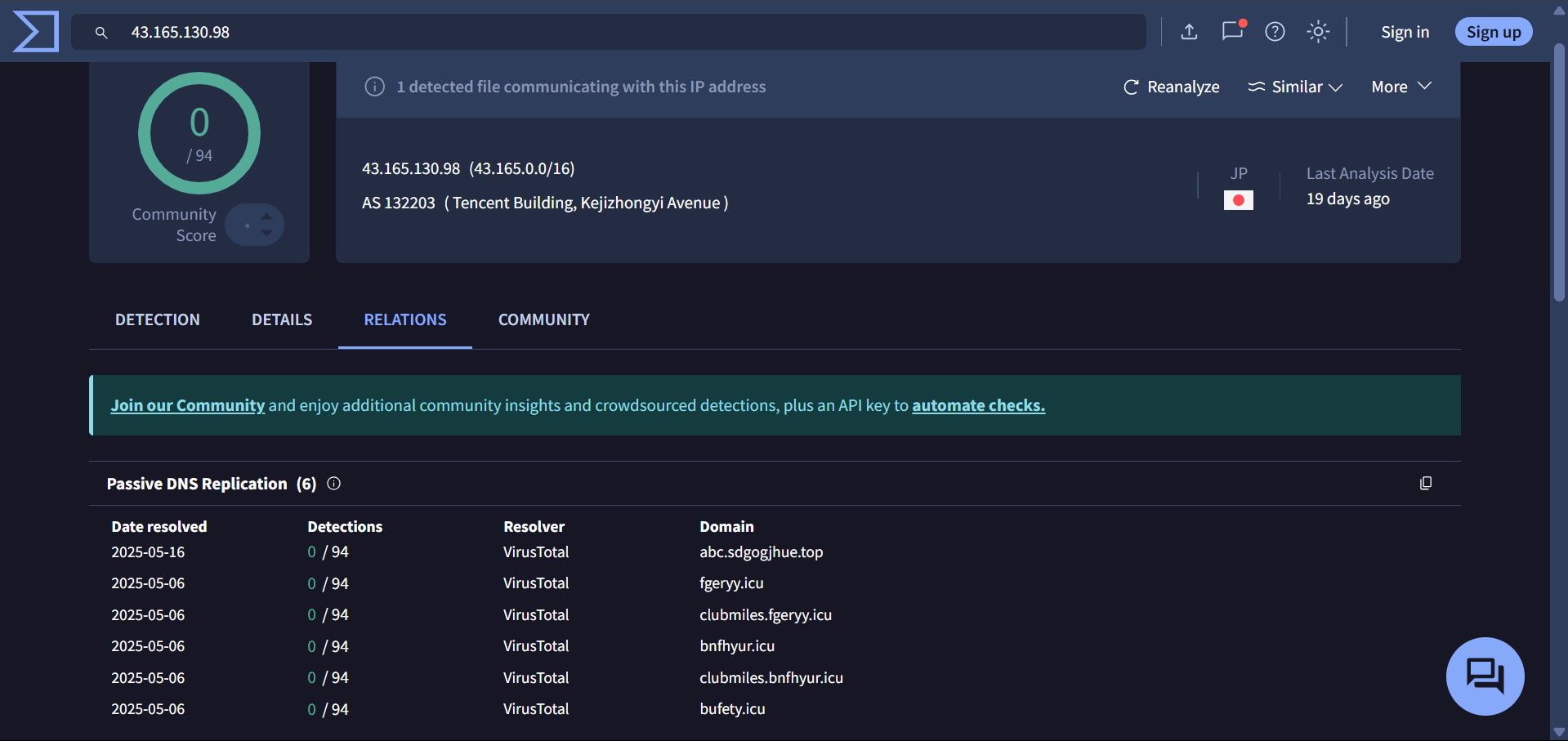This screenshot has height=741, width=1568.
Task: Click the Sign up button
Action: pyautogui.click(x=1493, y=32)
